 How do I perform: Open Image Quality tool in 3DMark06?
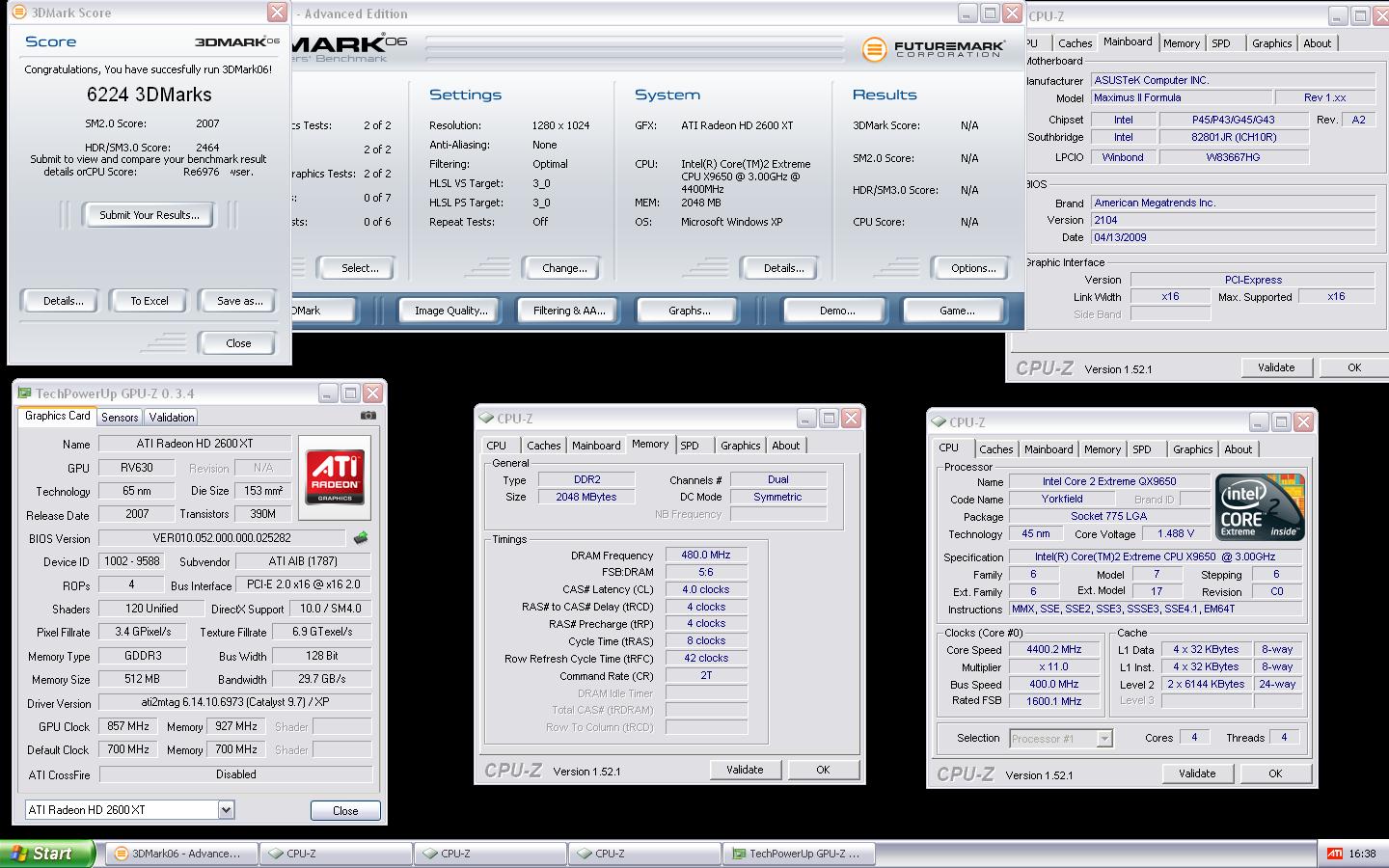[450, 311]
